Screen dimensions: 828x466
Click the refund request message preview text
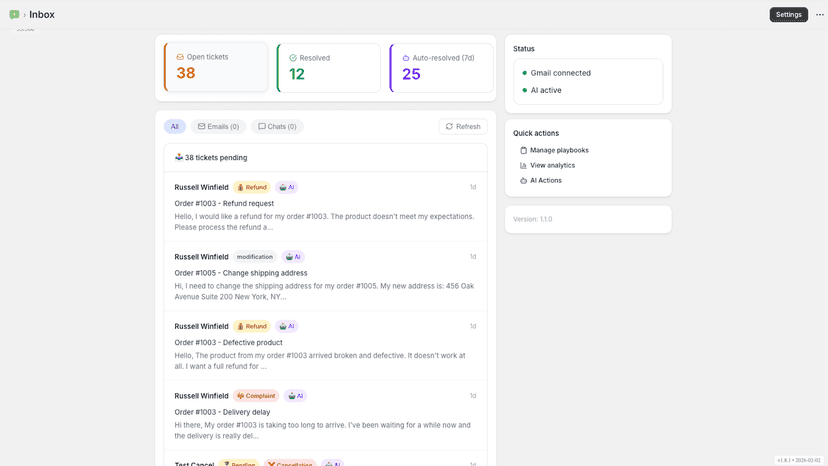coord(324,222)
